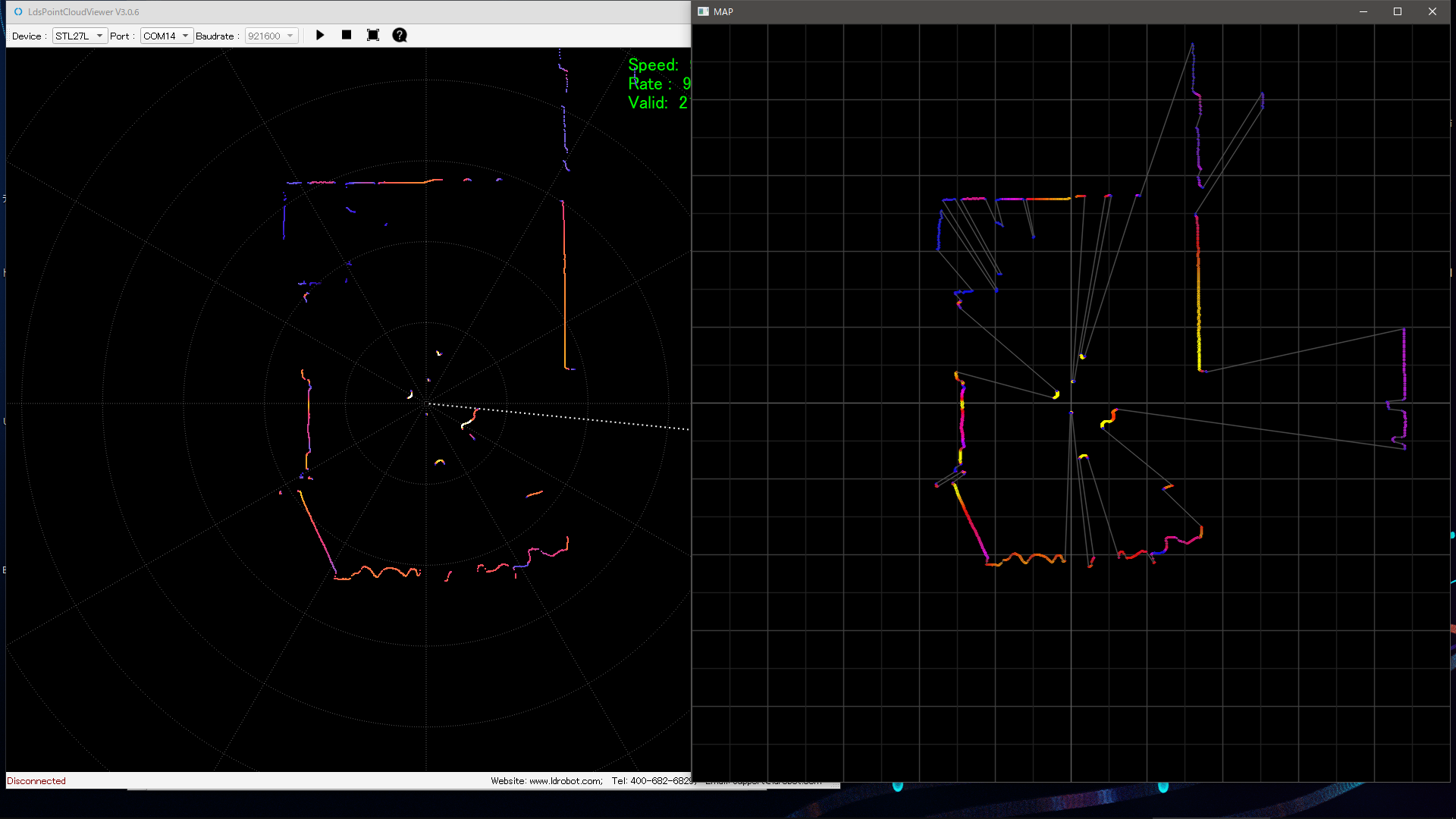Click the green Valid readout

(649, 103)
